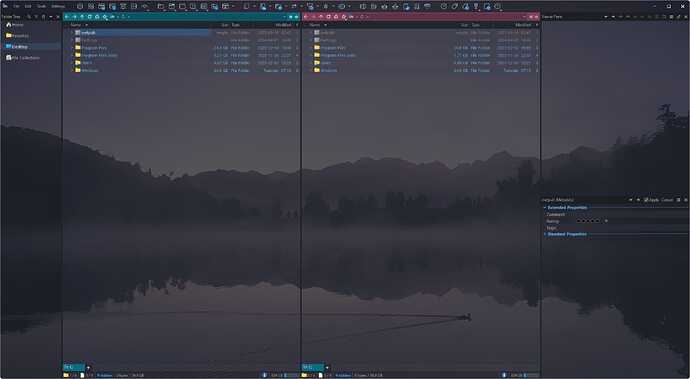690x379 pixels.
Task: Select Users folder in left pane
Action: point(84,63)
